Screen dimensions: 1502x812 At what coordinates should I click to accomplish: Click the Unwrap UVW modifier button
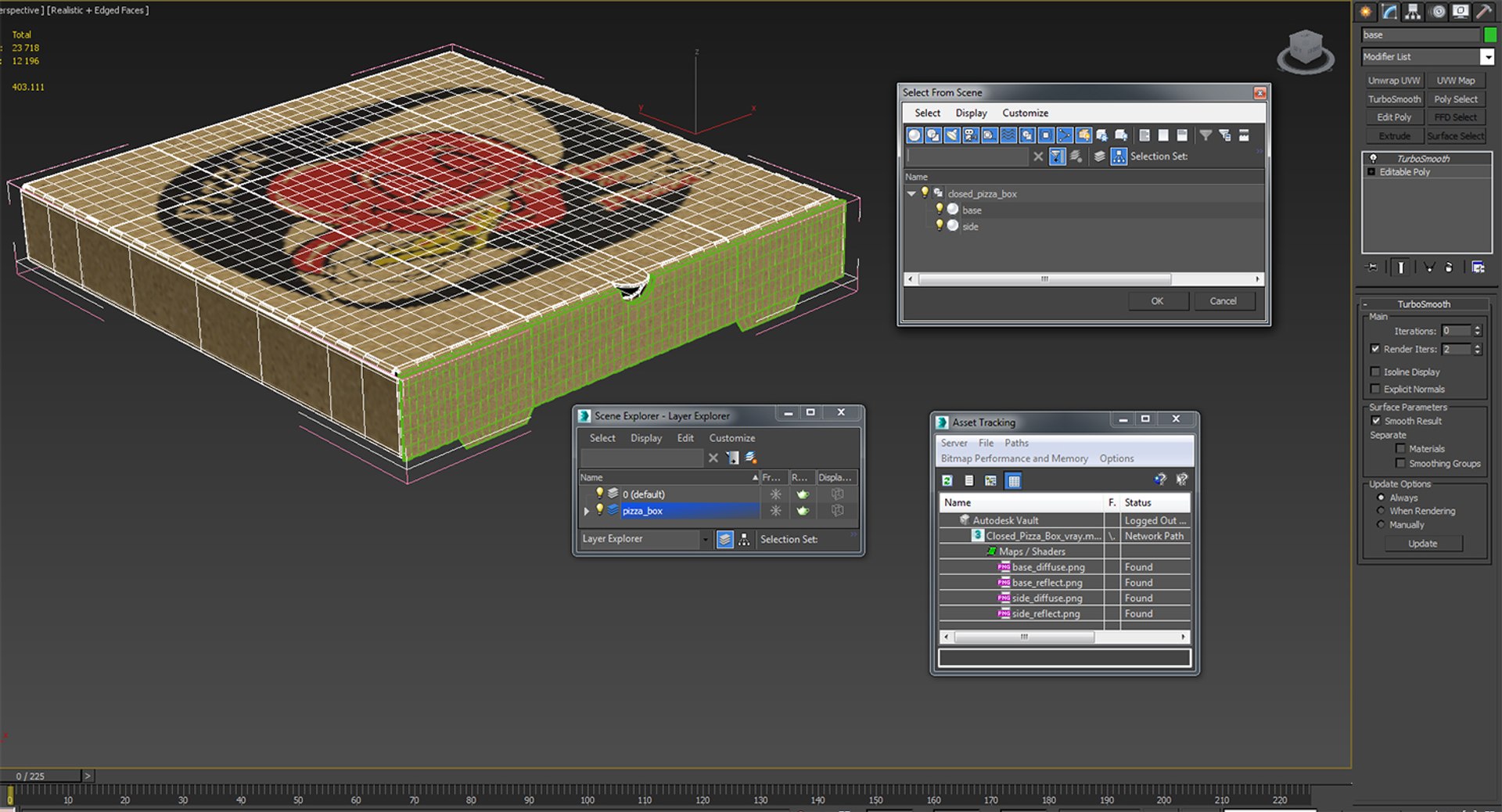(x=1394, y=81)
